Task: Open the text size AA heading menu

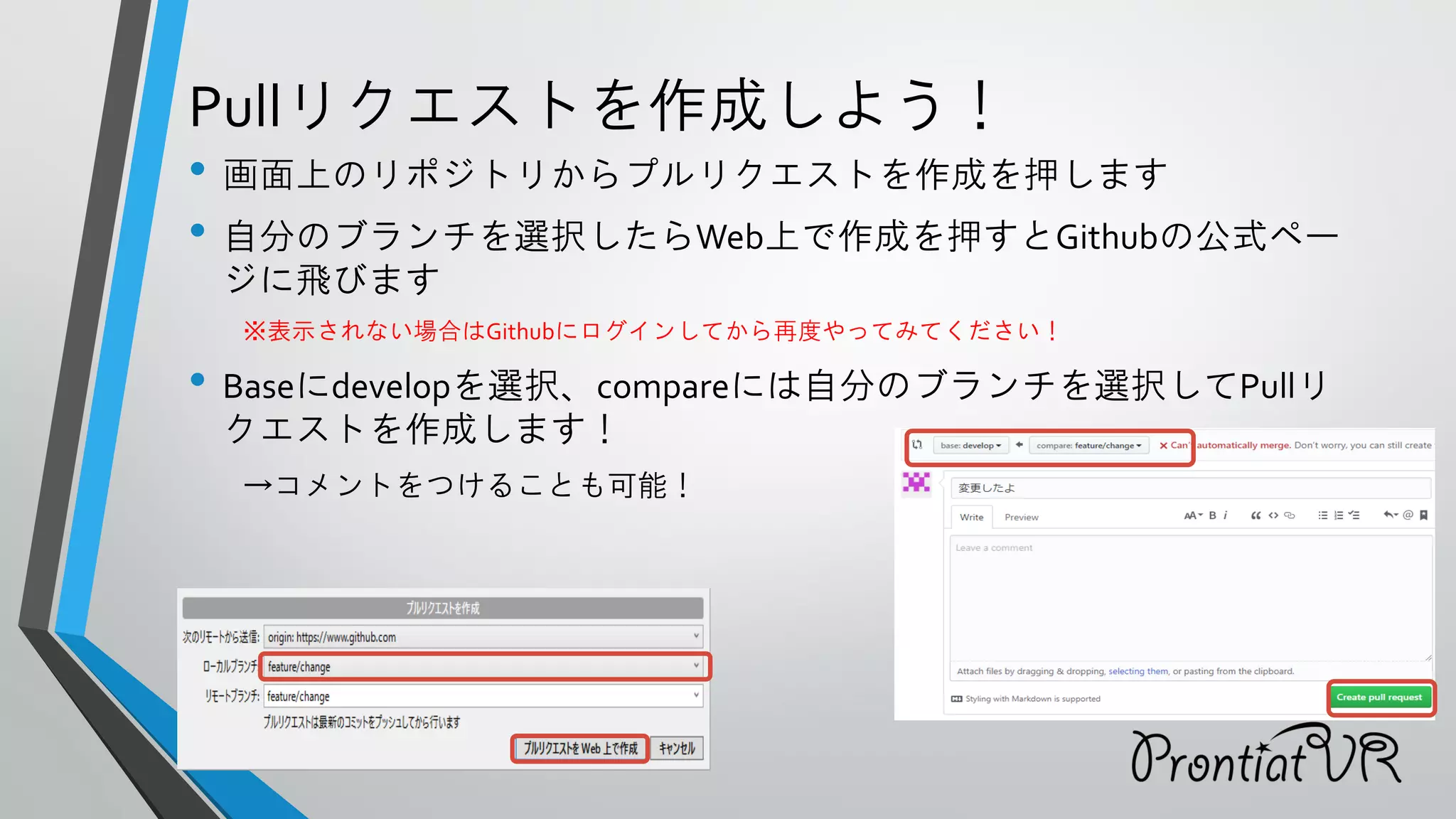Action: pyautogui.click(x=1193, y=515)
